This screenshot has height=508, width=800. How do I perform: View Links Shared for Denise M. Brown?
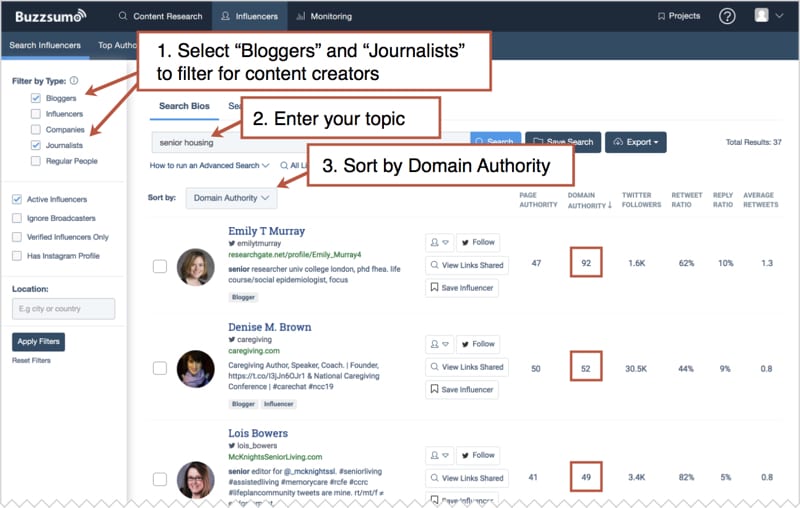tap(467, 367)
